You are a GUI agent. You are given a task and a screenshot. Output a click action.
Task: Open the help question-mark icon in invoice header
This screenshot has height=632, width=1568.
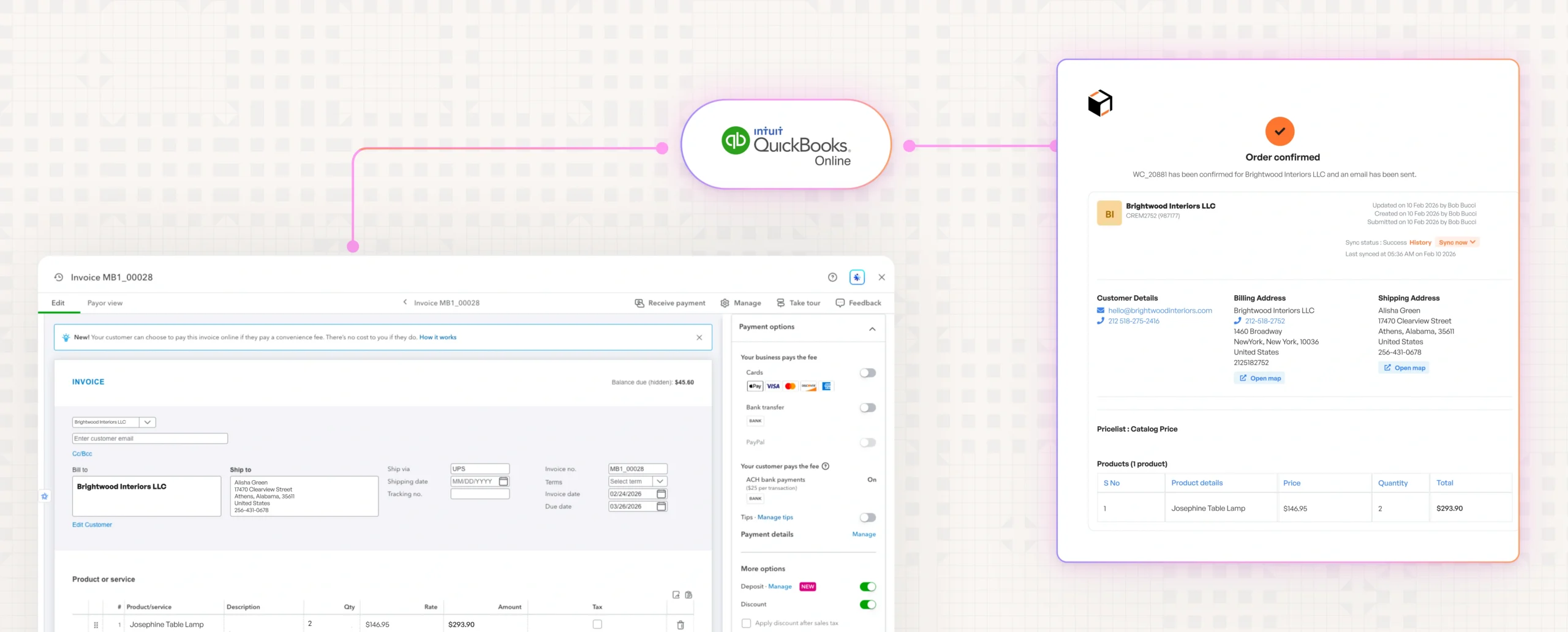click(x=832, y=277)
